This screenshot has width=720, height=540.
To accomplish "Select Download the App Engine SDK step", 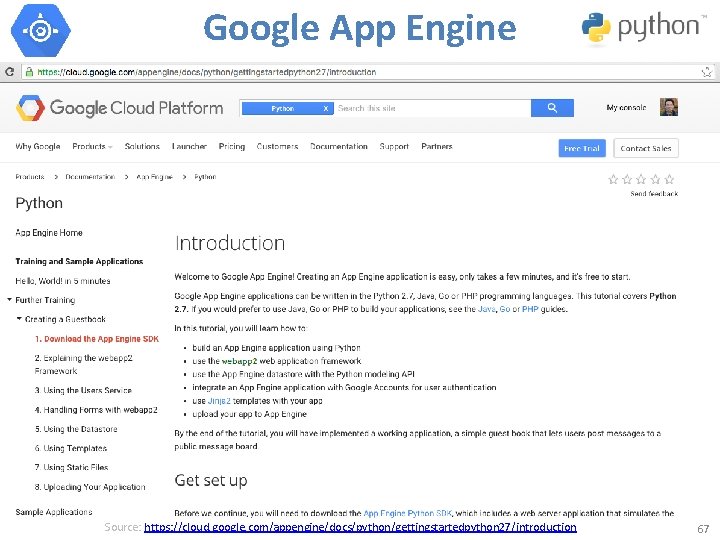I will click(x=97, y=339).
